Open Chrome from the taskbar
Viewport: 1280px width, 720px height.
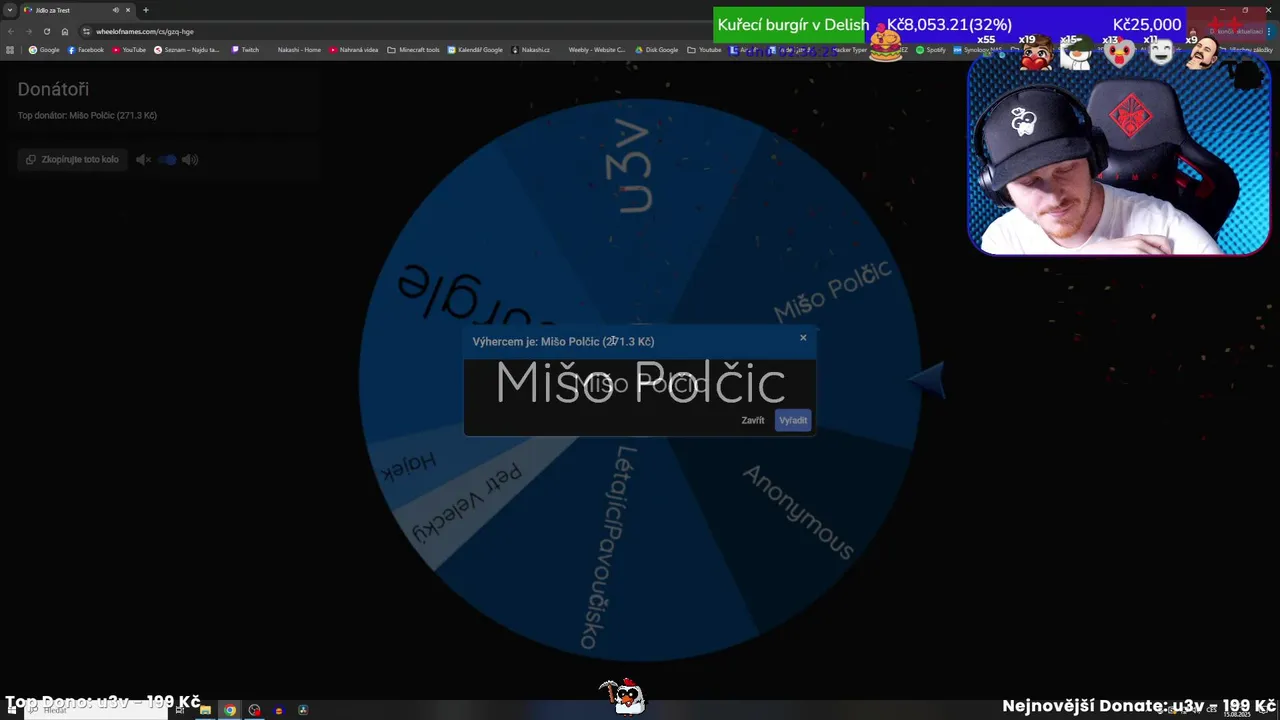pos(230,710)
